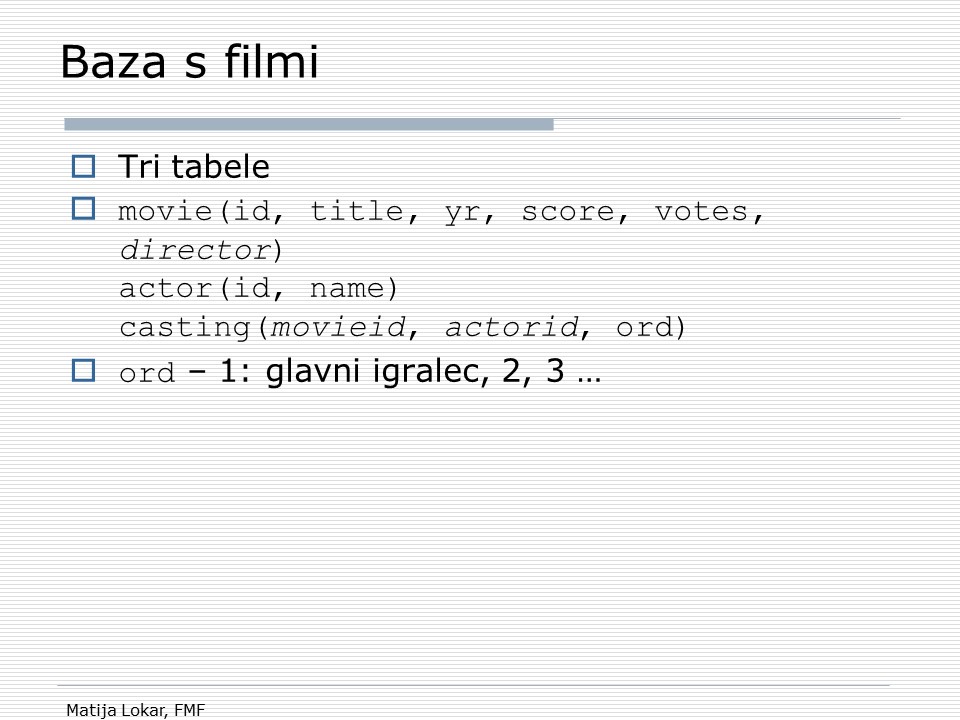Click the gray-blue bar under the title
Screen dimensions: 960x720
(x=308, y=125)
